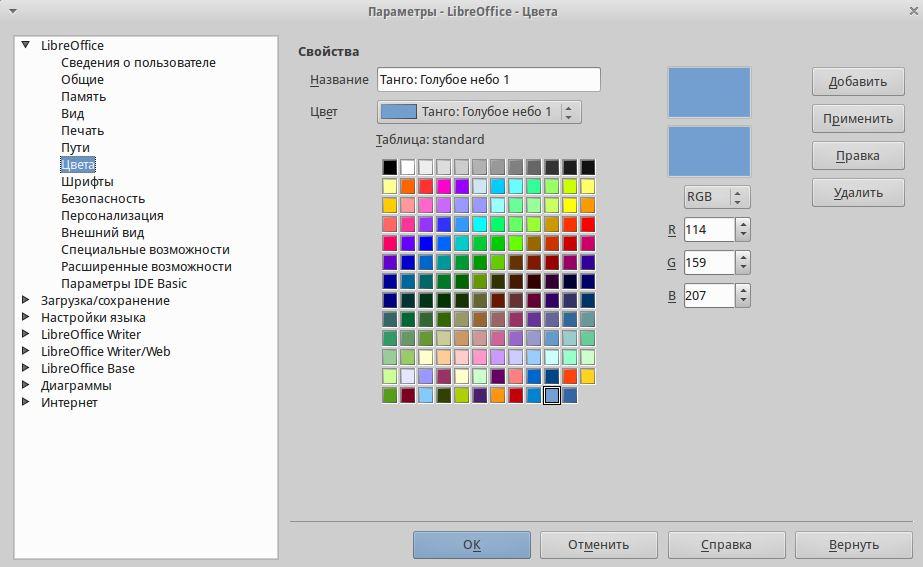923x567 pixels.
Task: Select Параметры IDE Basic entry
Action: (x=124, y=284)
